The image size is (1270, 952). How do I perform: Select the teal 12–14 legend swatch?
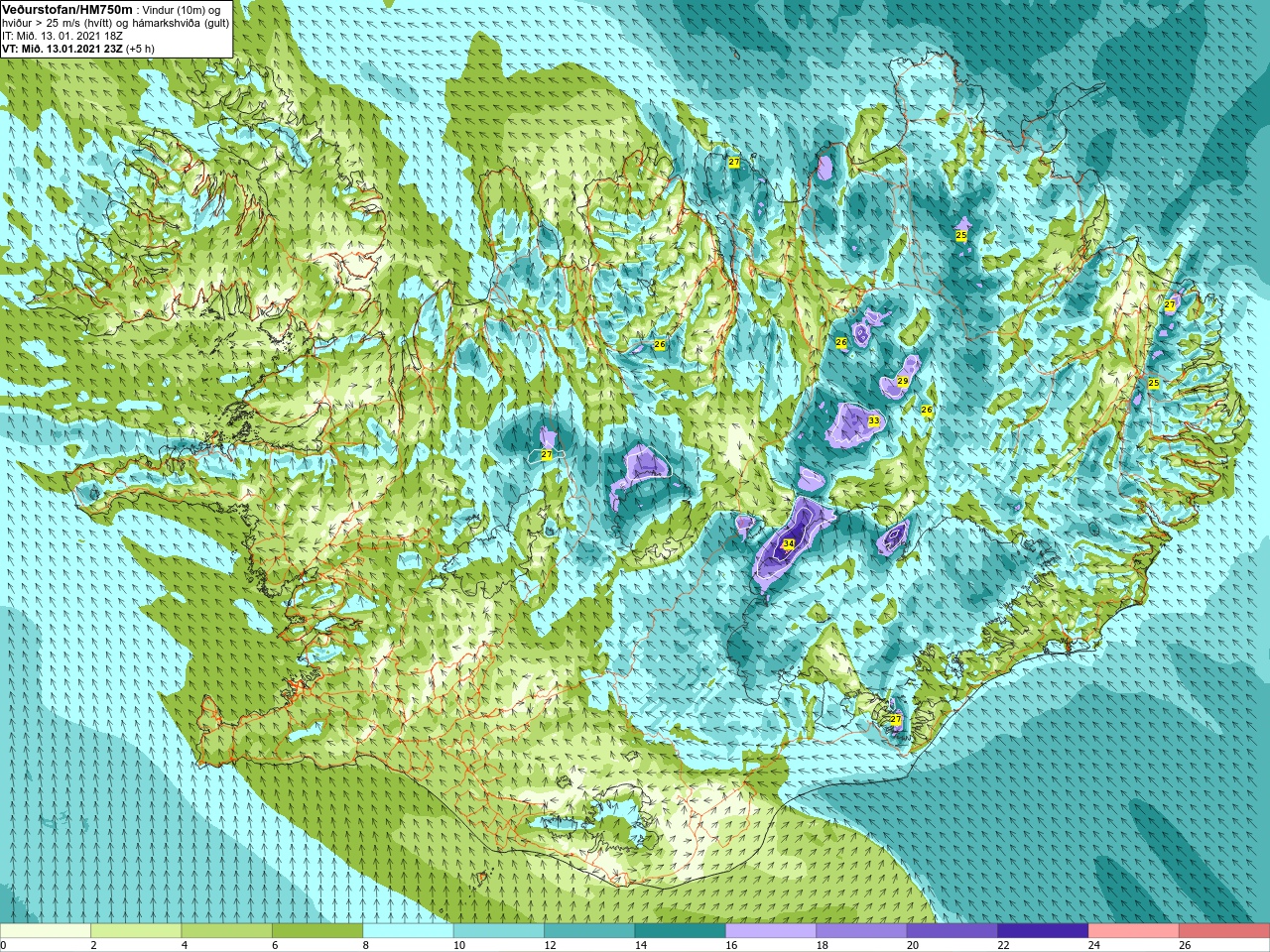point(589,931)
